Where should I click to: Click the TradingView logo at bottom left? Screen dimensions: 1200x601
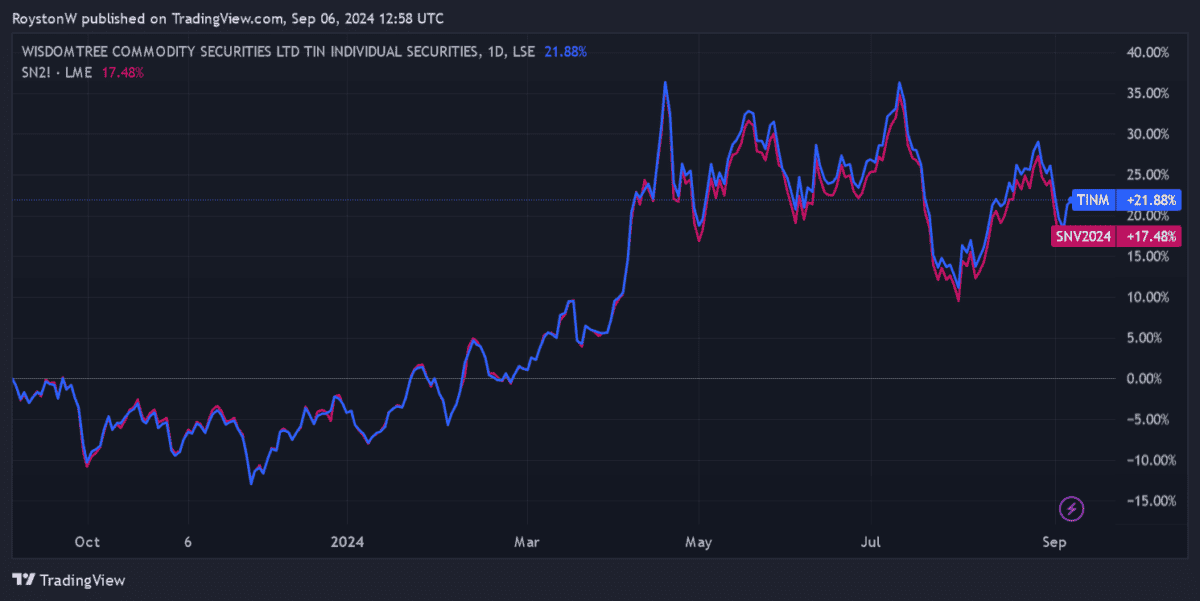[x=69, y=580]
